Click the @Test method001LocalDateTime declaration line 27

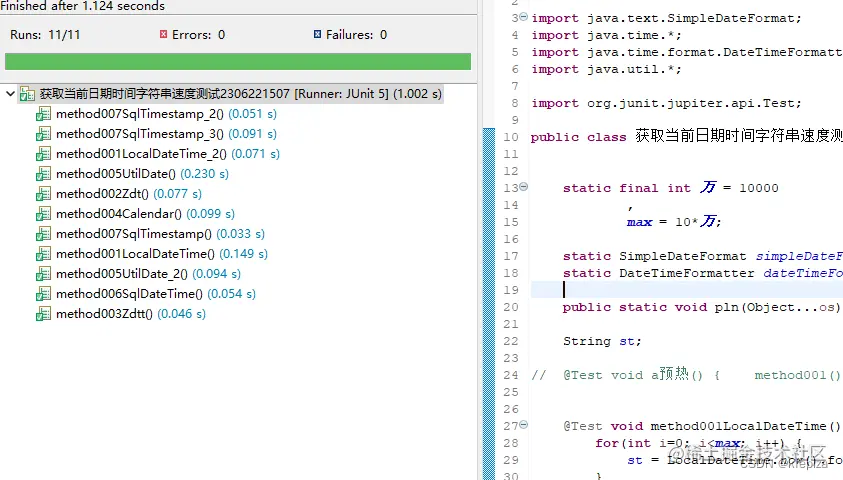[702, 426]
